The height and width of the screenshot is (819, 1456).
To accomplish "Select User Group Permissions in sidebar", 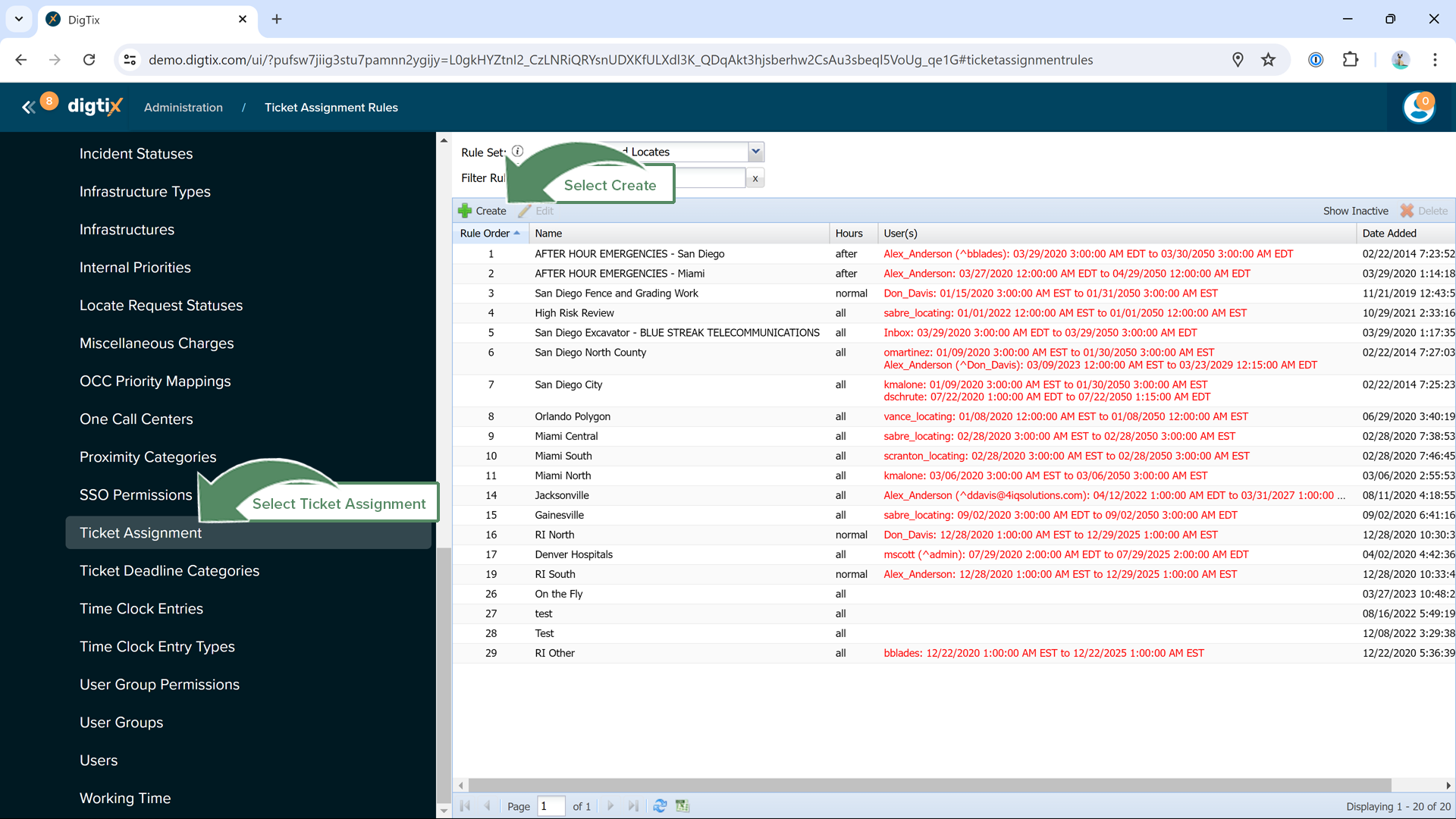I will 159,685.
